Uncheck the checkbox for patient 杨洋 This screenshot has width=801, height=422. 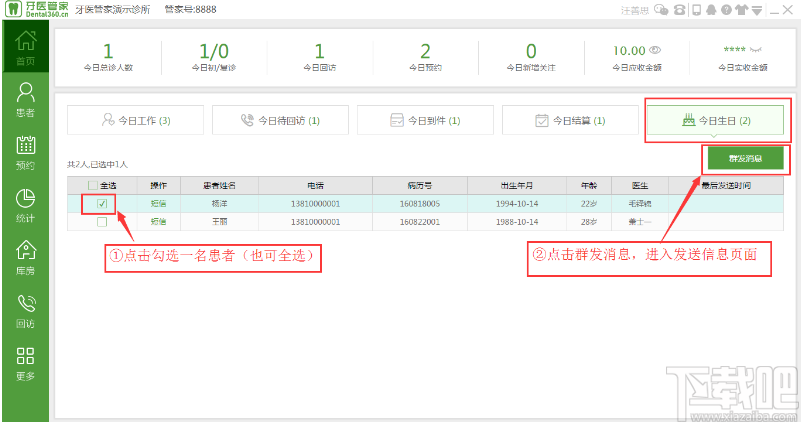[x=102, y=204]
